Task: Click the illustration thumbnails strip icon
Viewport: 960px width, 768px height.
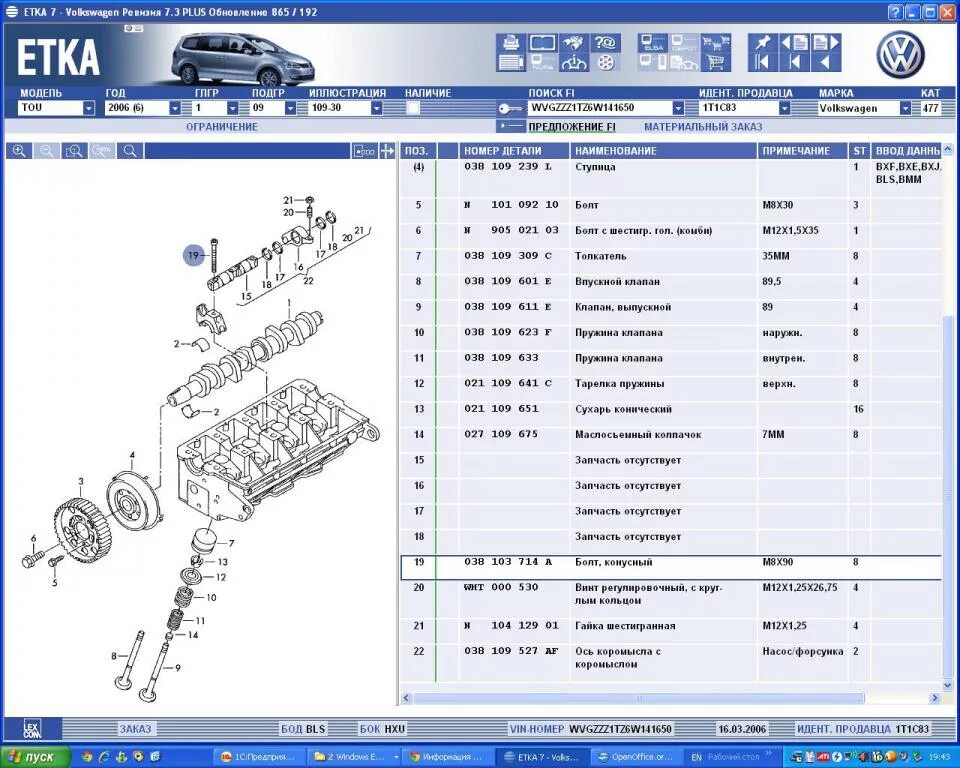Action: coord(364,151)
